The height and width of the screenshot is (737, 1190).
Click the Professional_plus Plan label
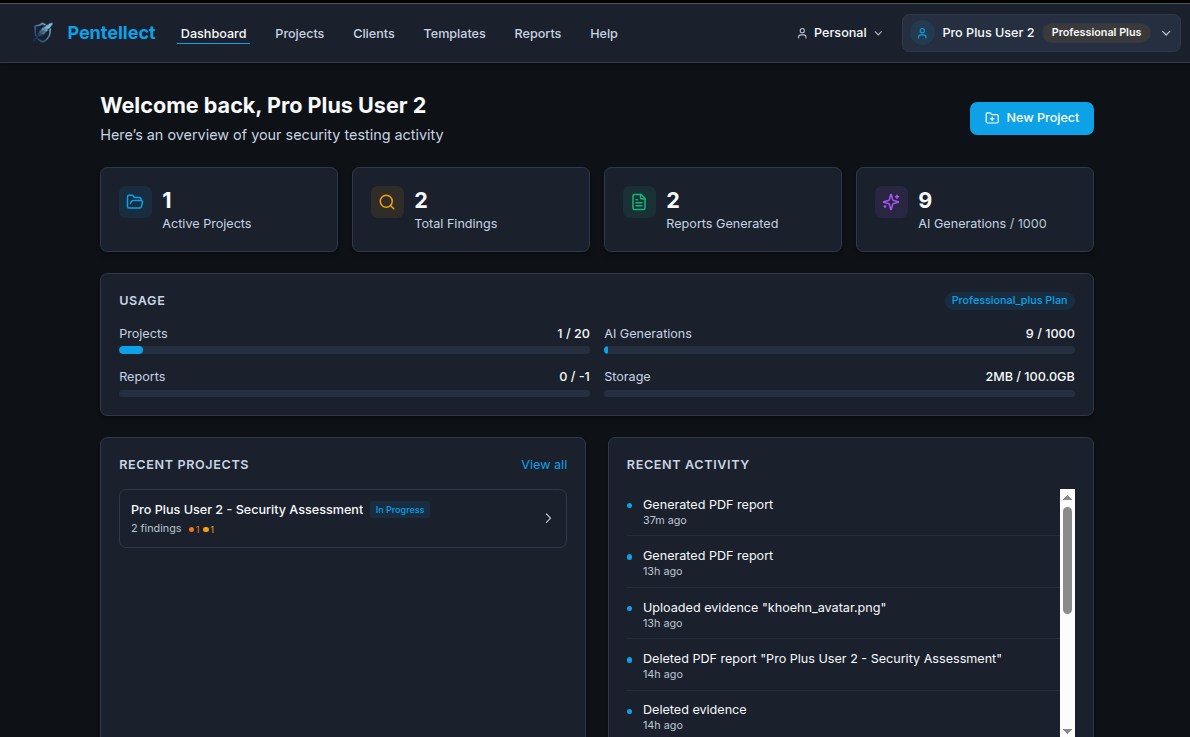[x=1009, y=301]
